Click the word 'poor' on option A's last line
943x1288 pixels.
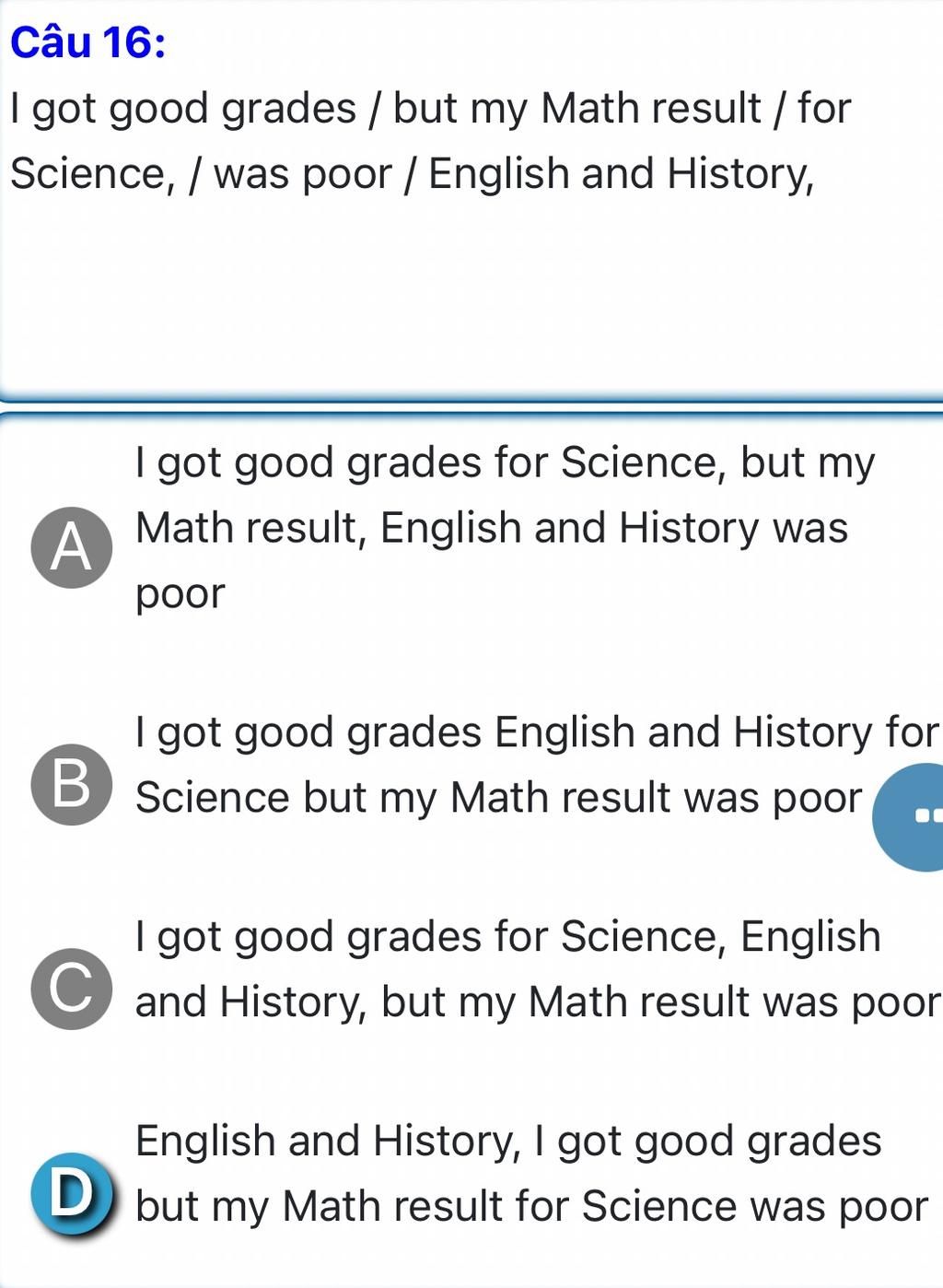coord(180,595)
